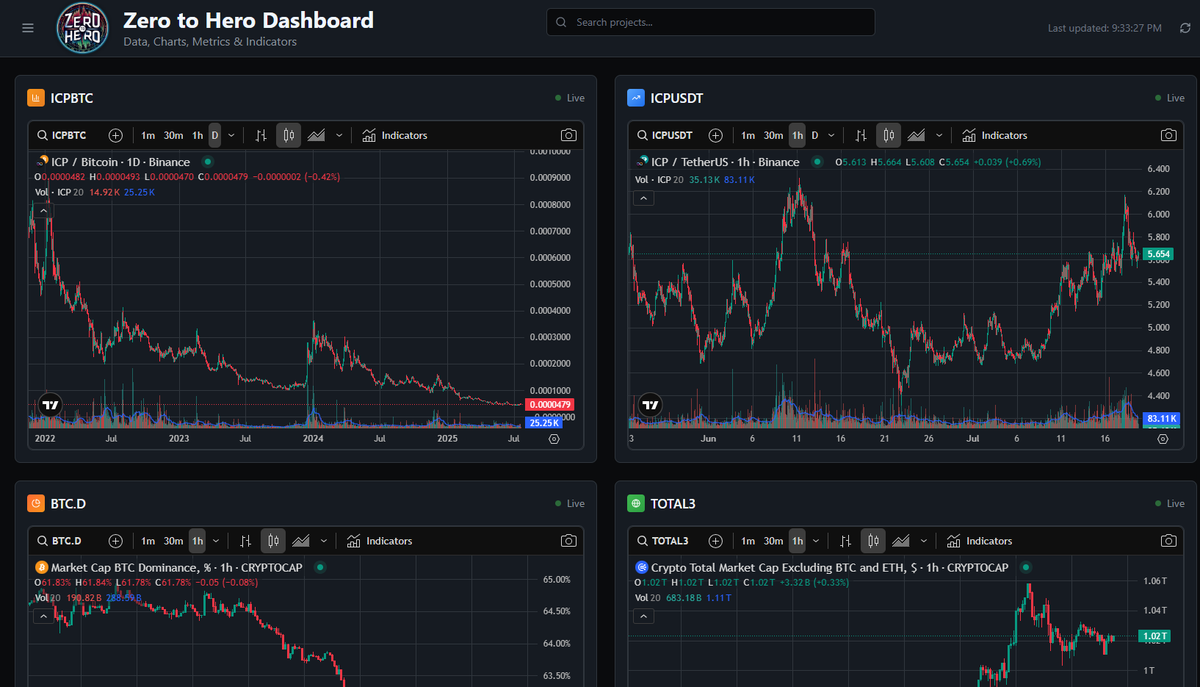Open chart style dropdown in ICPUSDT chart
This screenshot has height=687, width=1200.
pos(939,135)
